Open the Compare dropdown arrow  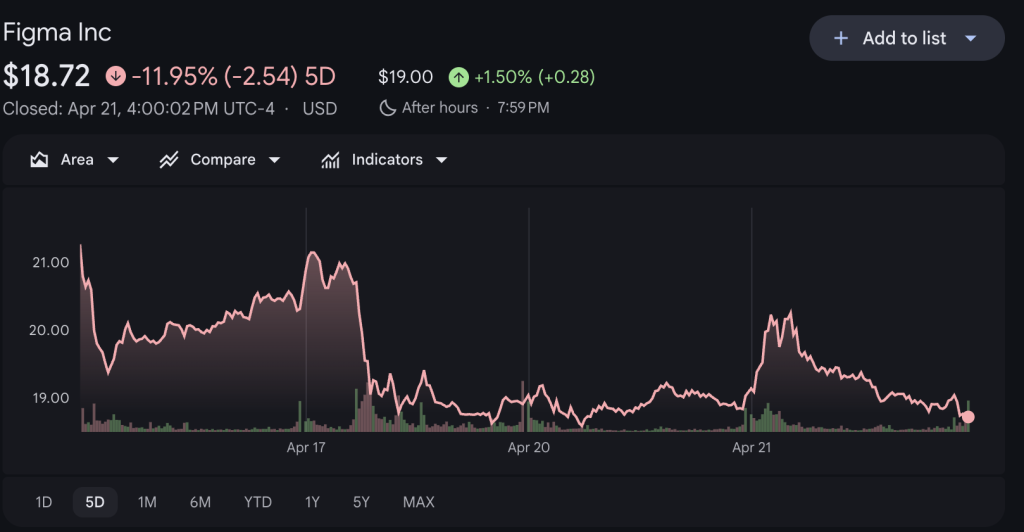click(x=274, y=160)
